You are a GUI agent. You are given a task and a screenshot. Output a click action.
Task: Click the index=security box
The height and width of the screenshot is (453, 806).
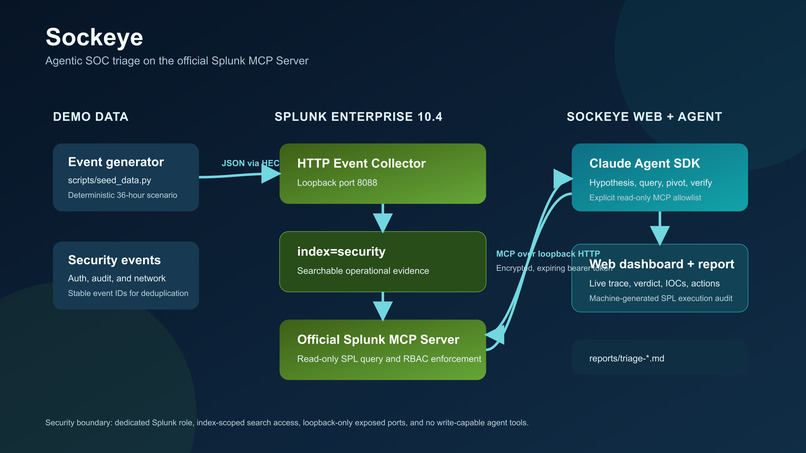coord(382,262)
